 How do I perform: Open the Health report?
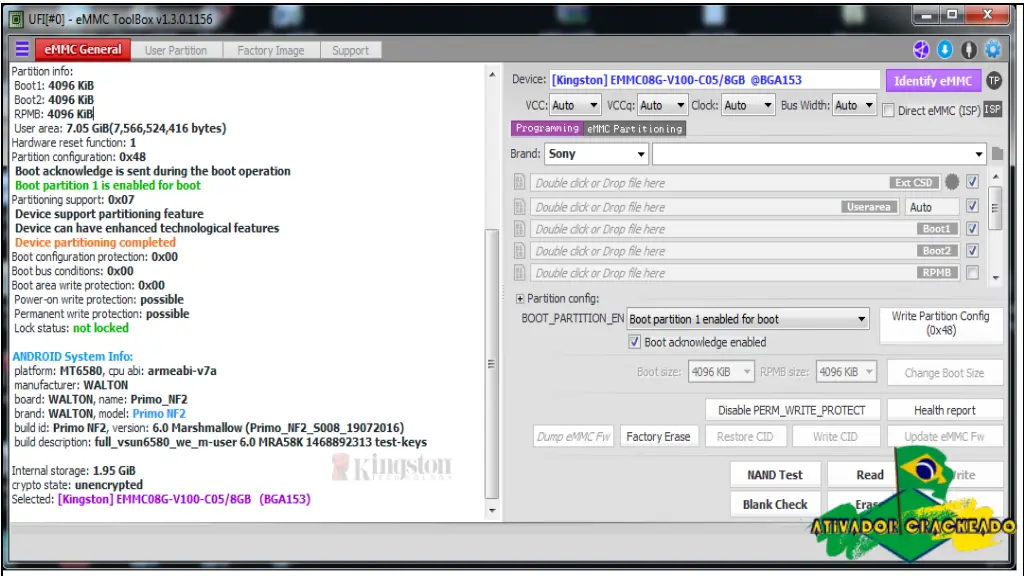pyautogui.click(x=944, y=410)
